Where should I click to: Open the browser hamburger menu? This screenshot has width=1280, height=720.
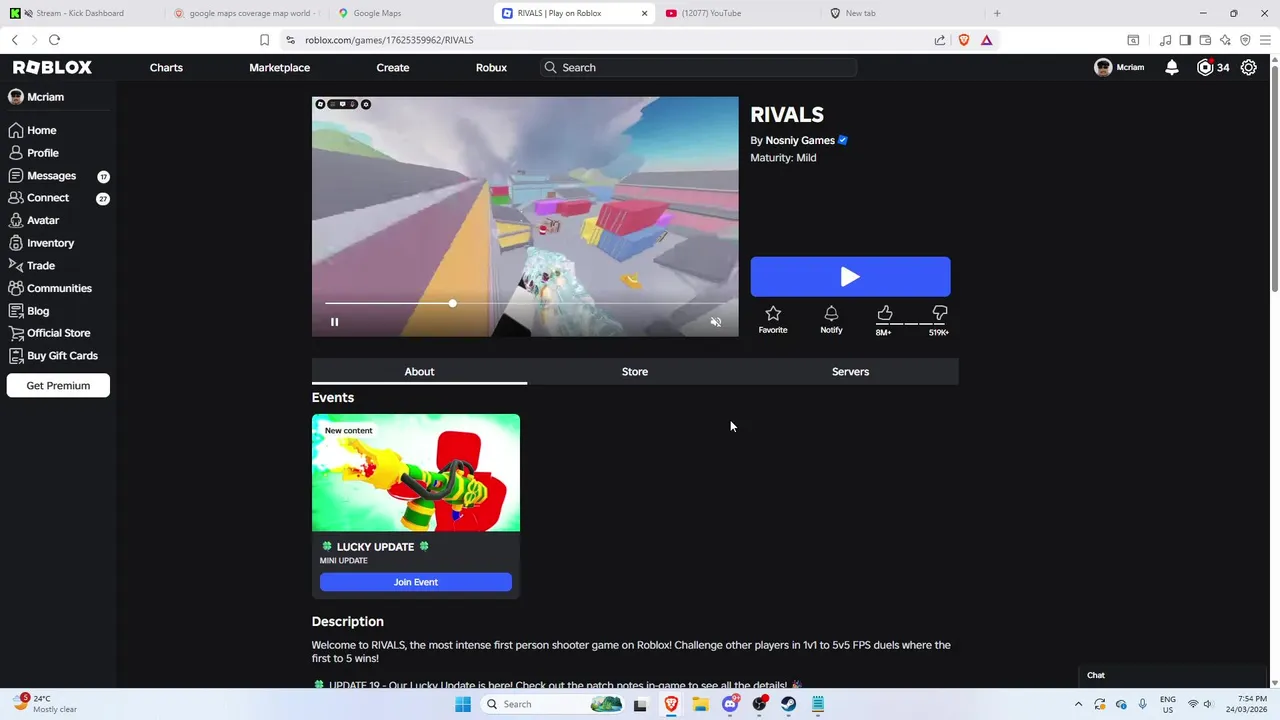coord(1265,40)
